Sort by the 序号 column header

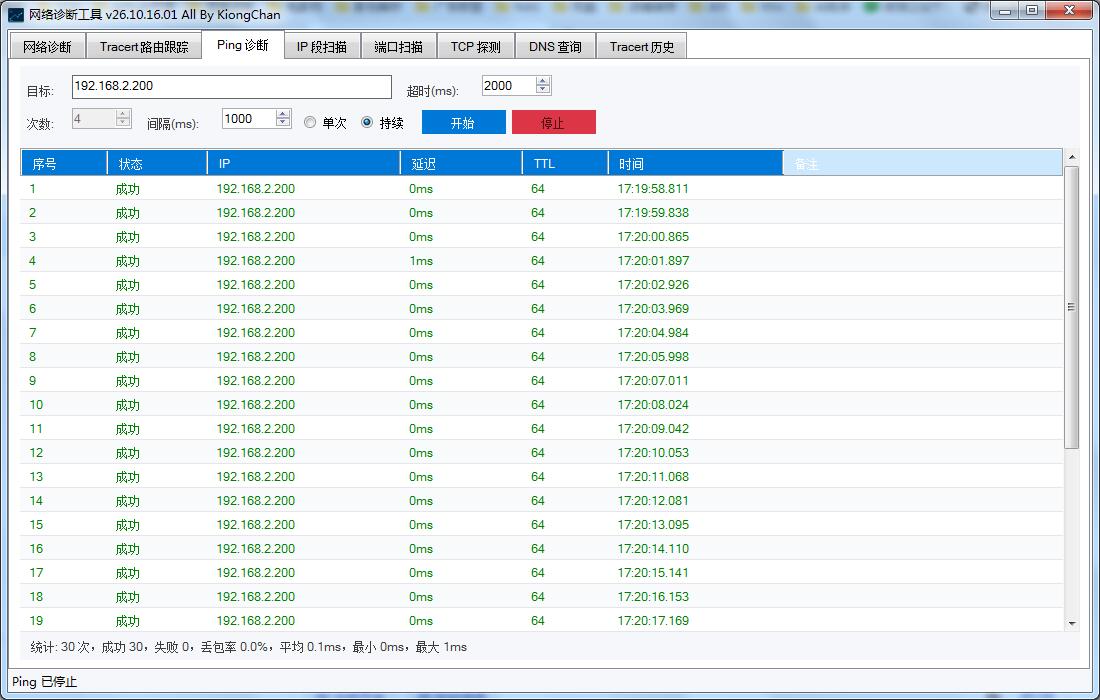tap(64, 163)
